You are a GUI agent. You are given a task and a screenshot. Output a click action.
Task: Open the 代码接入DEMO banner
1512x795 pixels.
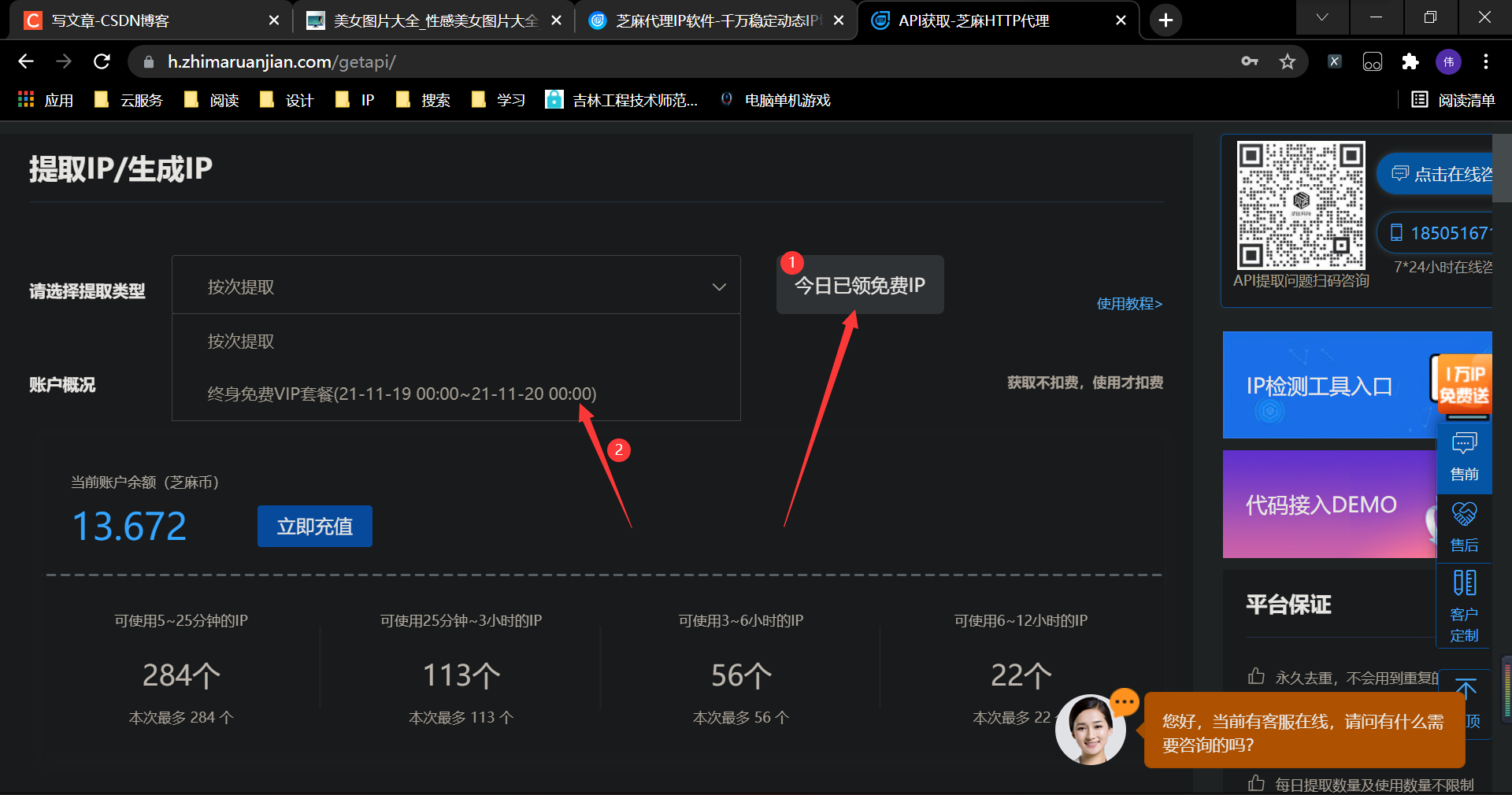[1329, 505]
